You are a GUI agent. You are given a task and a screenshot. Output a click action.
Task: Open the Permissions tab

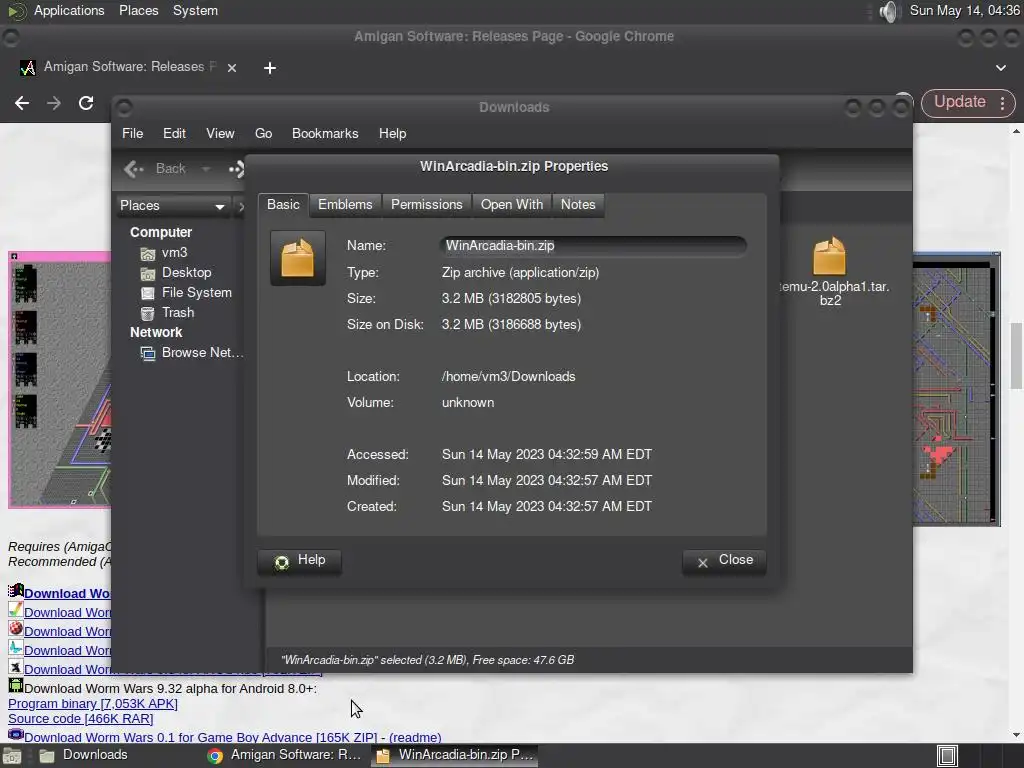pyautogui.click(x=426, y=204)
